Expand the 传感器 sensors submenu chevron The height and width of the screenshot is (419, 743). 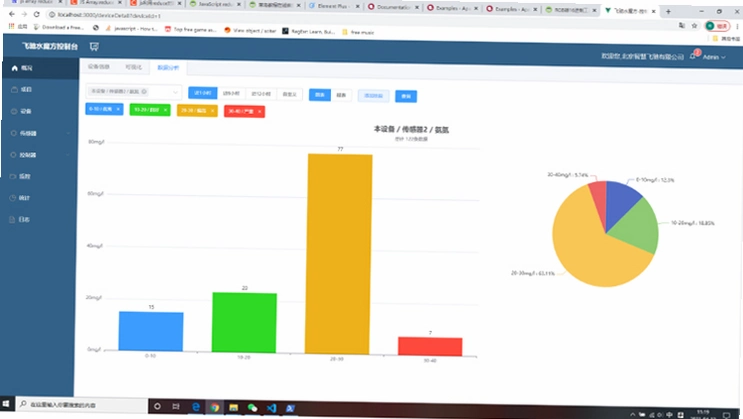tap(68, 134)
